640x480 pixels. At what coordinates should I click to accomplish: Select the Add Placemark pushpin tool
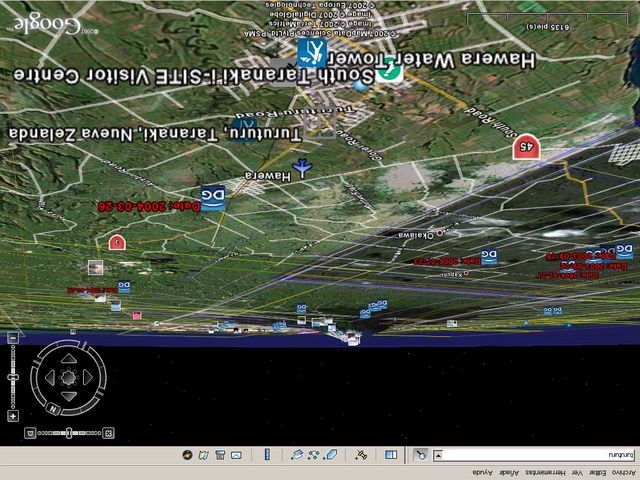click(x=361, y=454)
